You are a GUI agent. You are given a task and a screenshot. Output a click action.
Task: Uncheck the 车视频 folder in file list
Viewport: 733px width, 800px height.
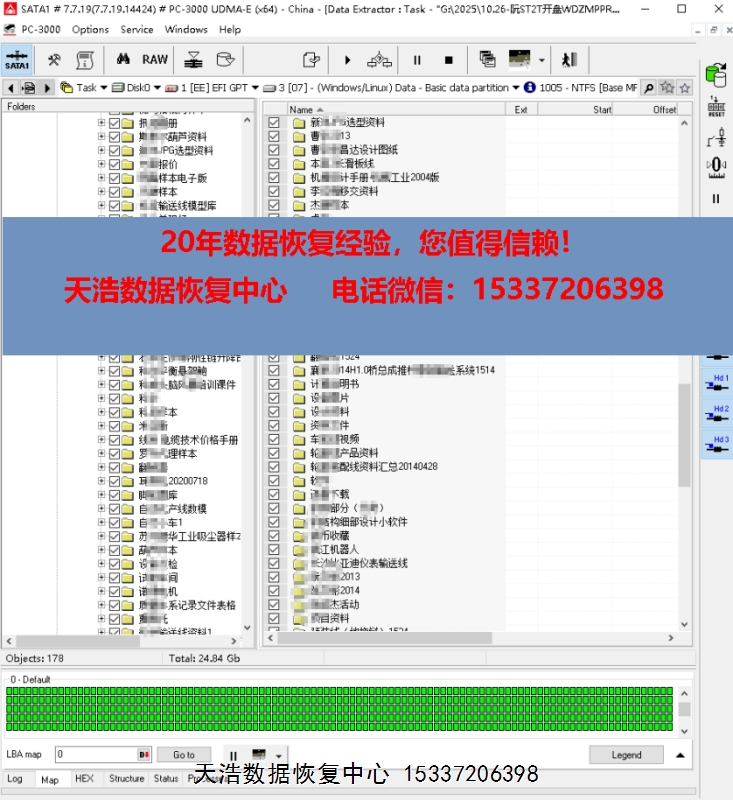coord(274,439)
